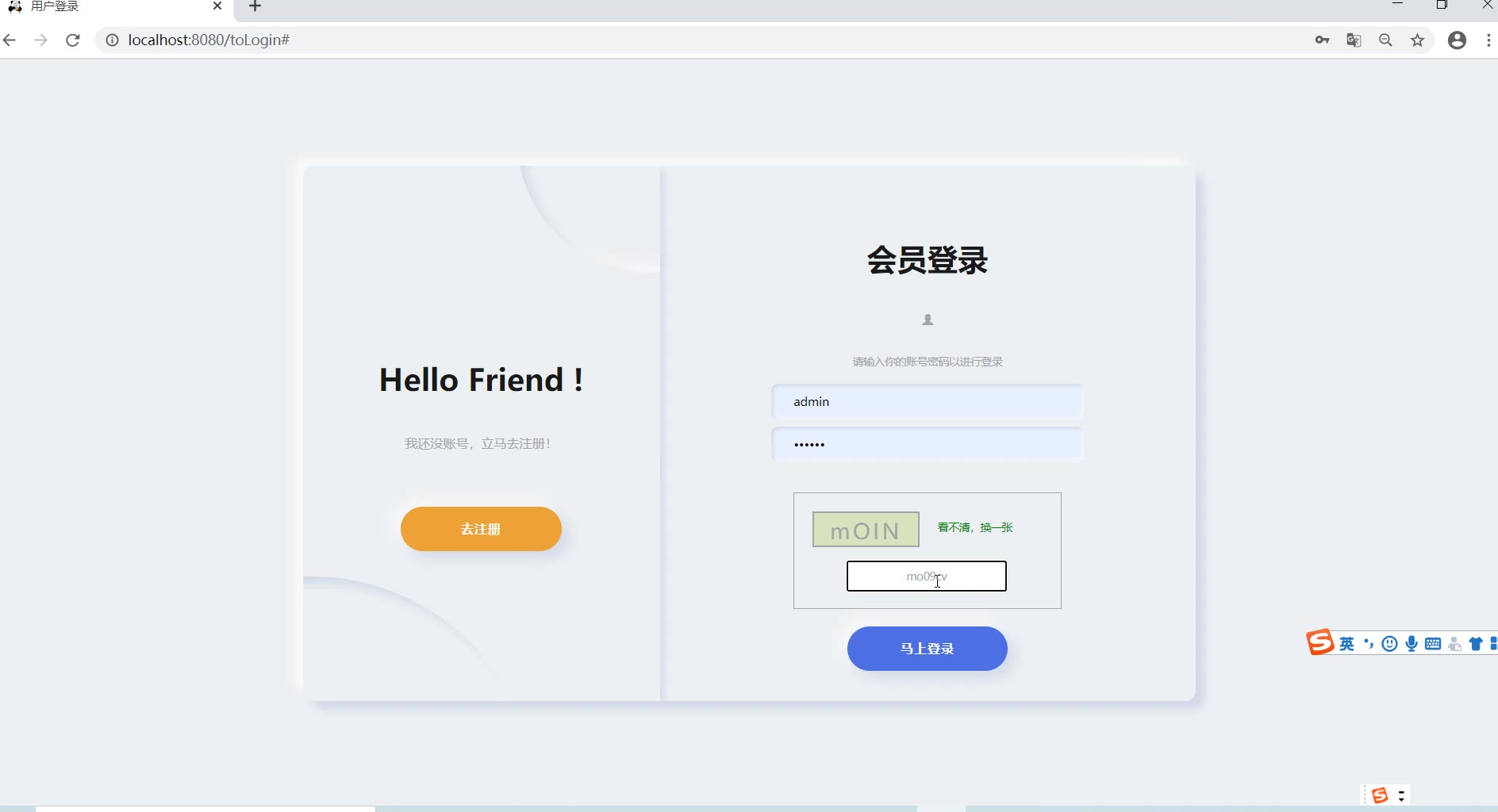Image resolution: width=1498 pixels, height=812 pixels.
Task: Open the browser profile avatar
Action: (x=1458, y=40)
